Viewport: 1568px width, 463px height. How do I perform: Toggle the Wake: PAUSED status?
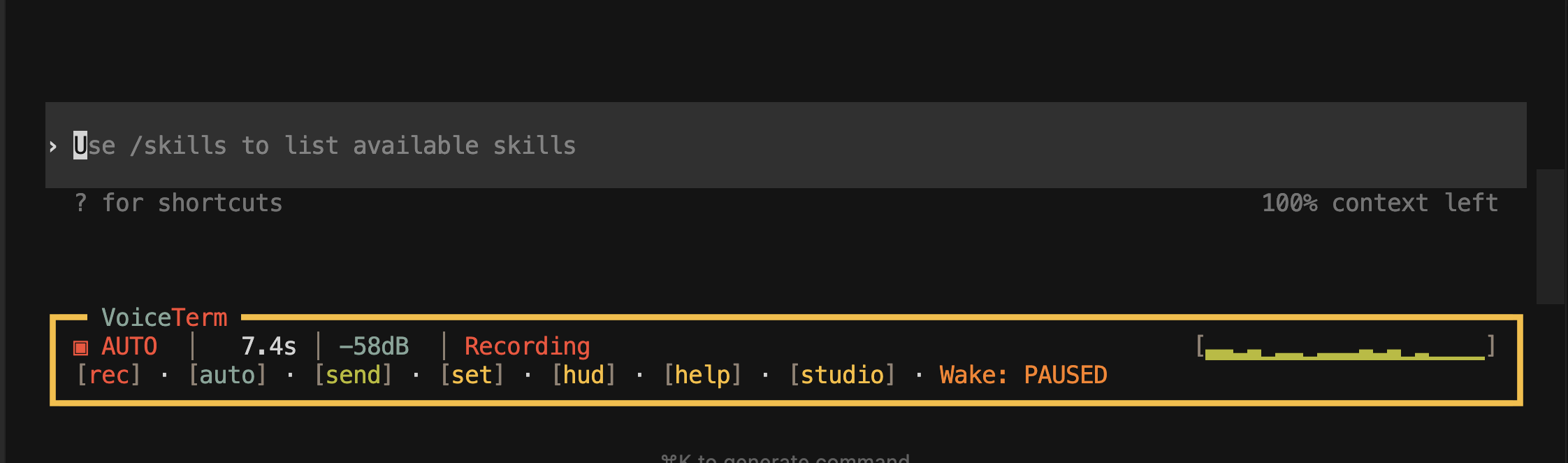click(x=1024, y=375)
